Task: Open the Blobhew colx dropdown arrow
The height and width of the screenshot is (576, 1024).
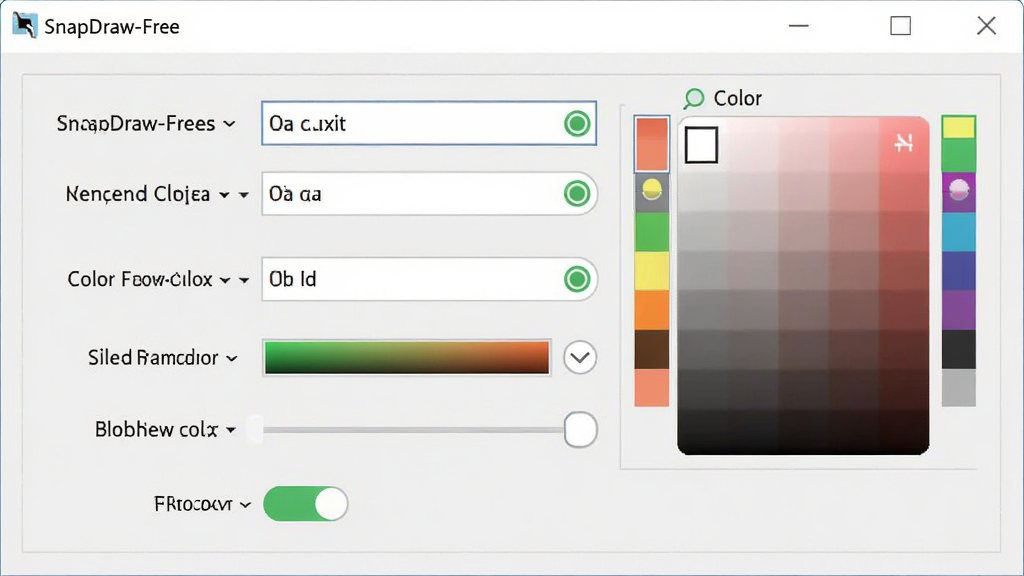Action: [x=231, y=430]
